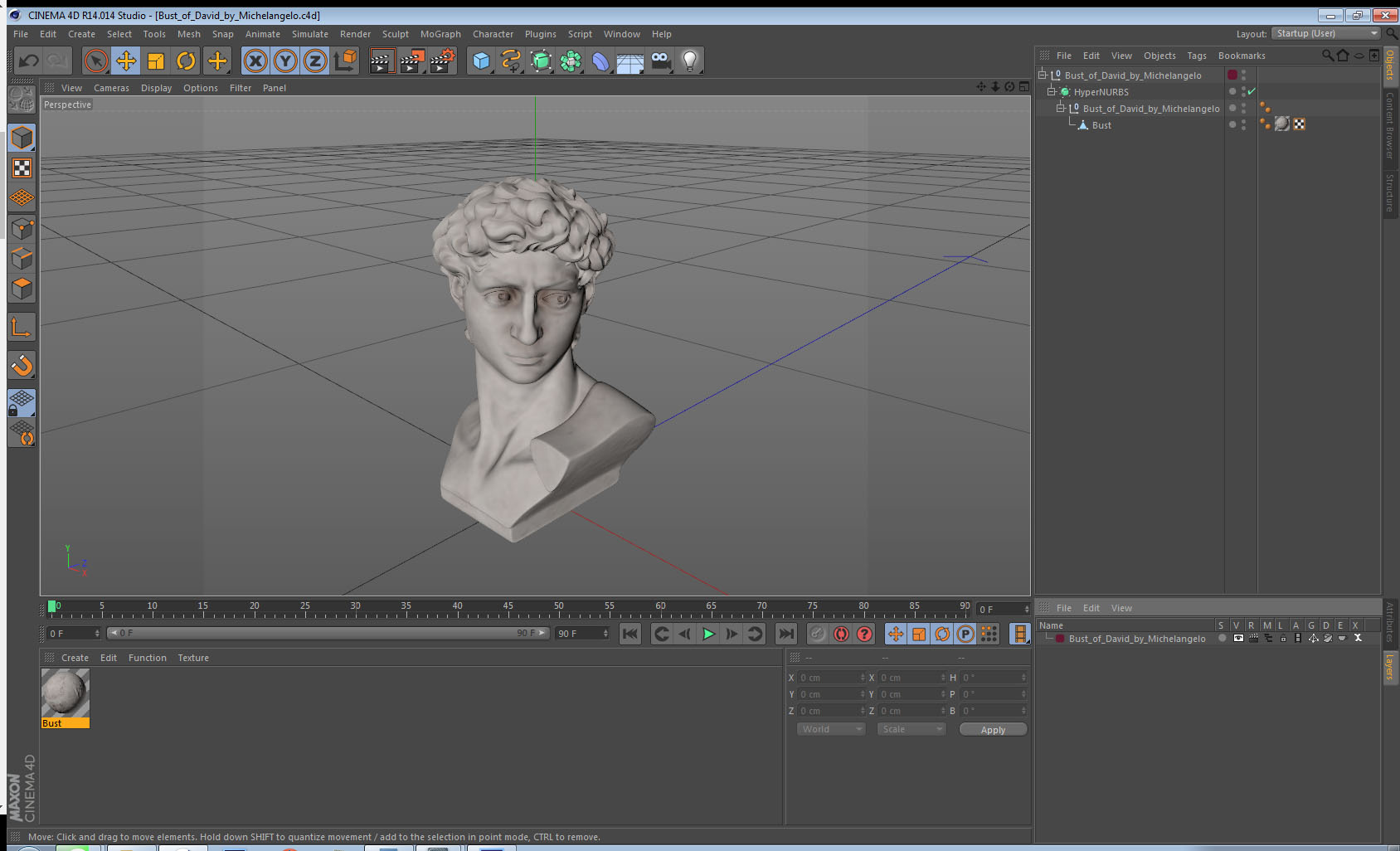Open the World coordinate dropdown

tap(831, 729)
